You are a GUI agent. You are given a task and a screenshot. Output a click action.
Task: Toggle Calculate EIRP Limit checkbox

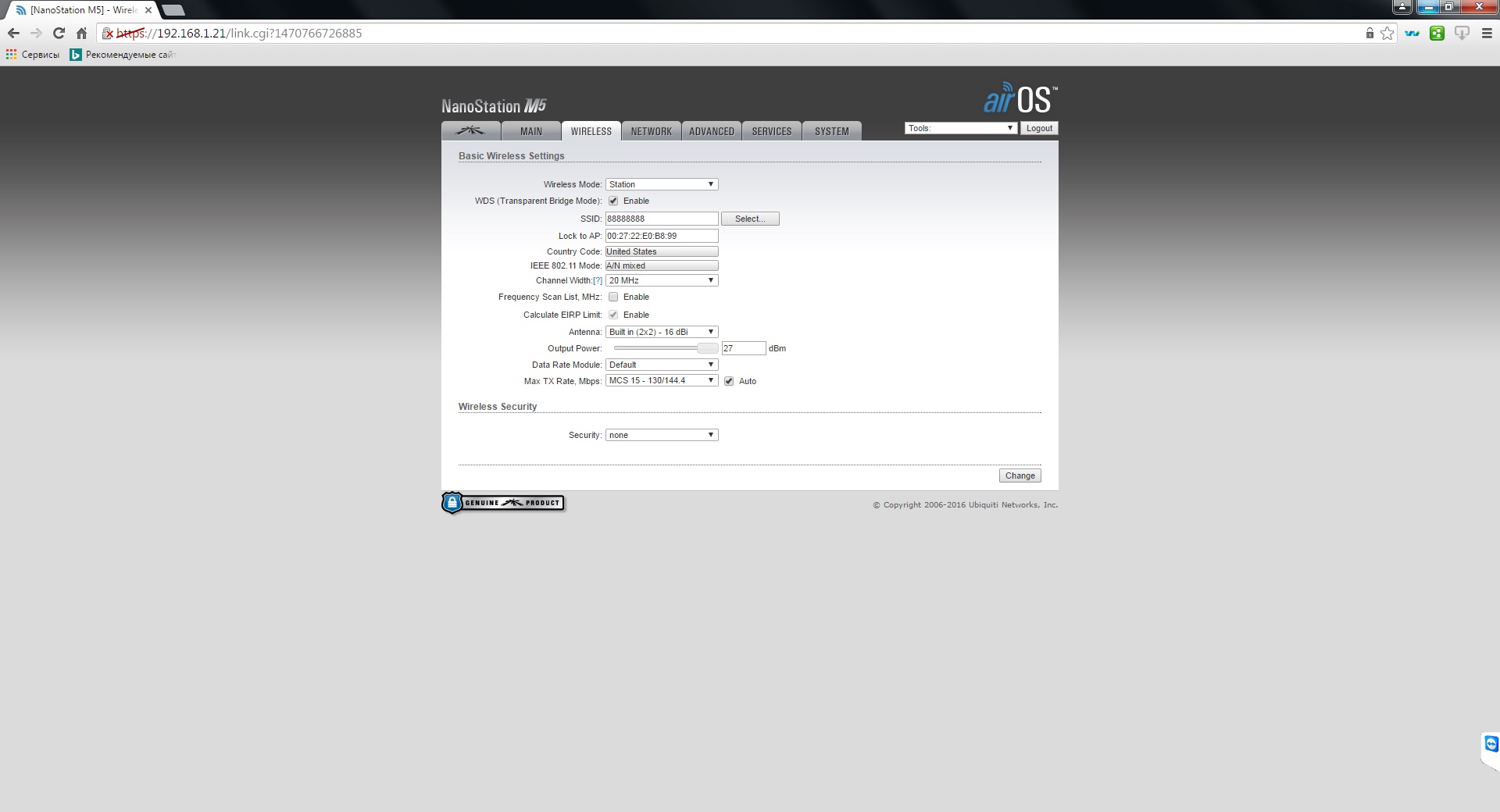pos(613,315)
